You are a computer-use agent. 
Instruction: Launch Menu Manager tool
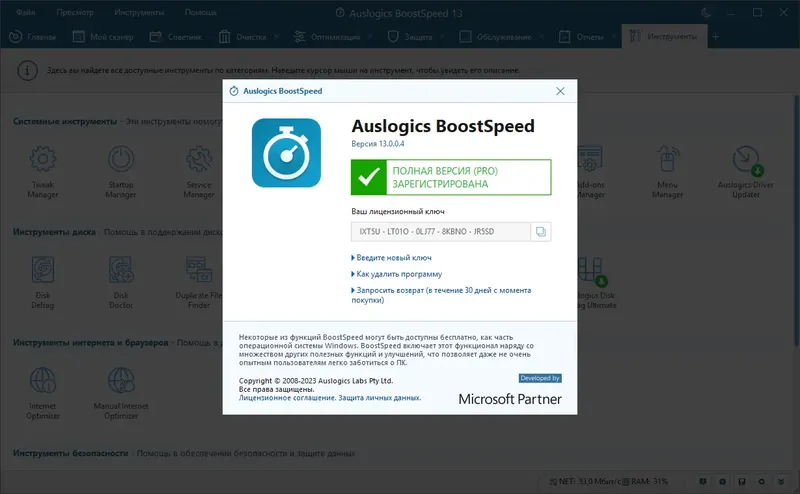pyautogui.click(x=667, y=172)
